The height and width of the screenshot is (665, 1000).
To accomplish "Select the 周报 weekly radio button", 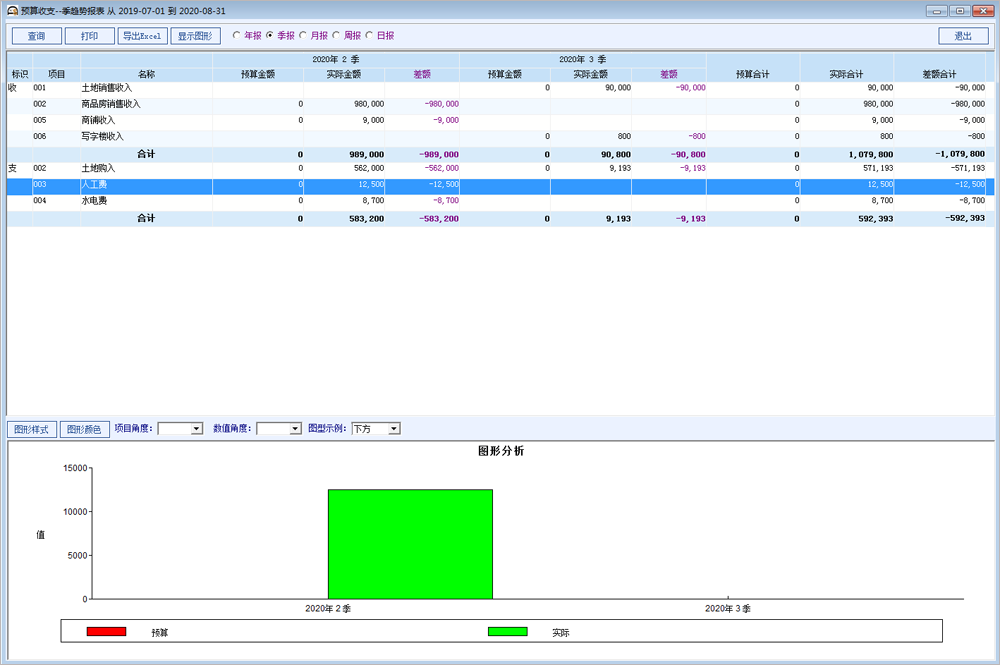I will 336,35.
